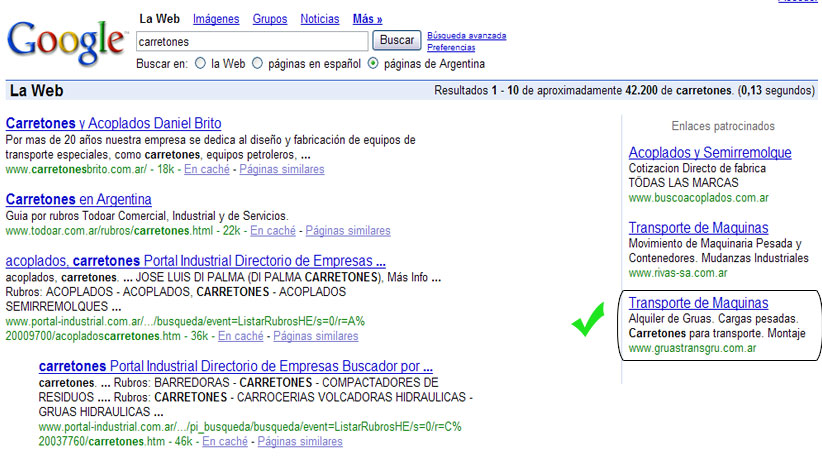
Task: Open 'Páginas similares' for carretones.htm 46k result
Action: click(300, 441)
